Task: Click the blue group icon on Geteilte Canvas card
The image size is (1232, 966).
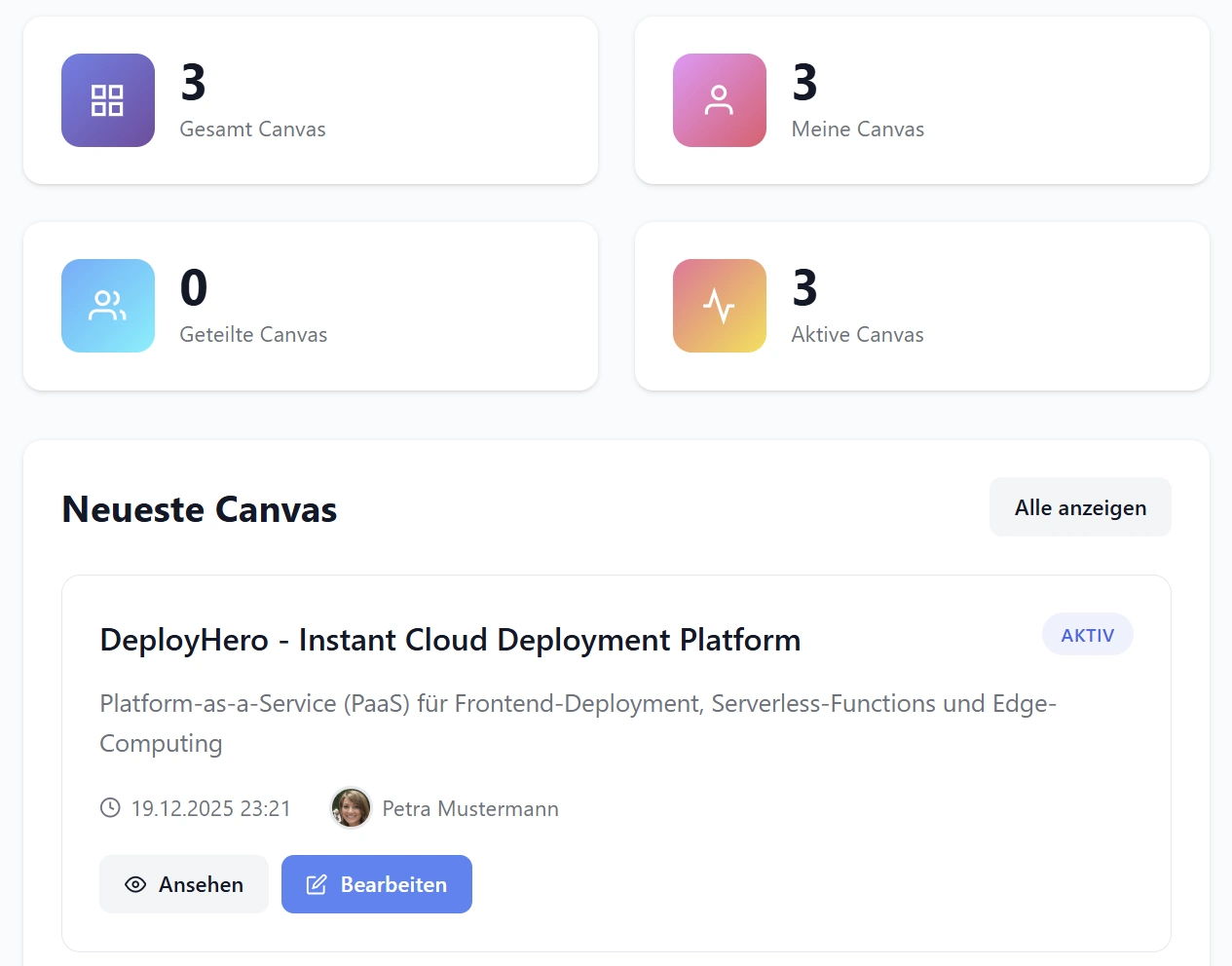Action: [107, 305]
